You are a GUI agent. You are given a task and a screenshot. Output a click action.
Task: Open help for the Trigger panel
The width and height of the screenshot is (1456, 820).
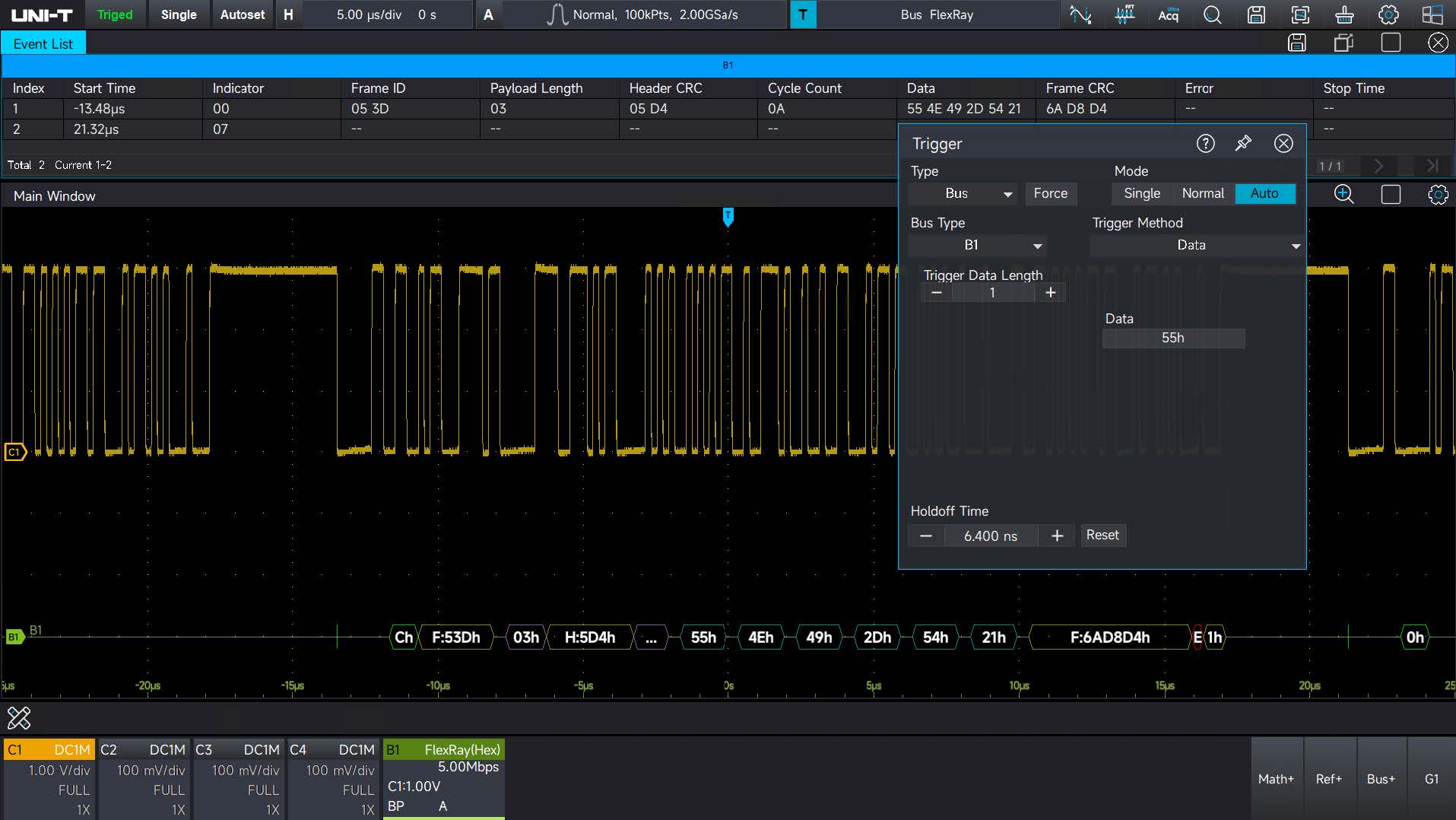[x=1205, y=144]
